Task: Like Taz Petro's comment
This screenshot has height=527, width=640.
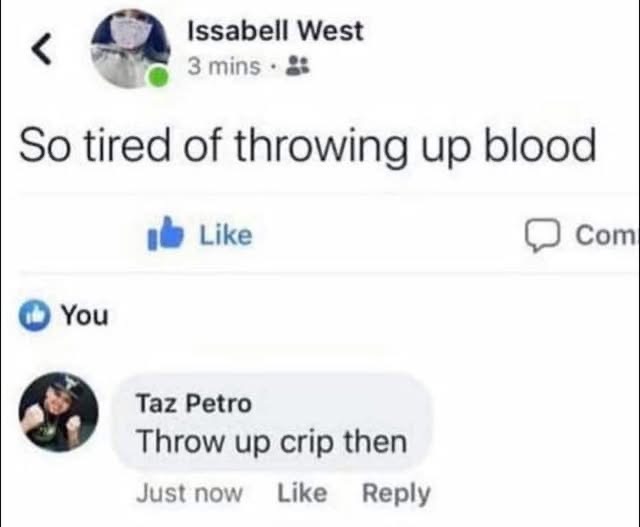Action: pos(302,493)
